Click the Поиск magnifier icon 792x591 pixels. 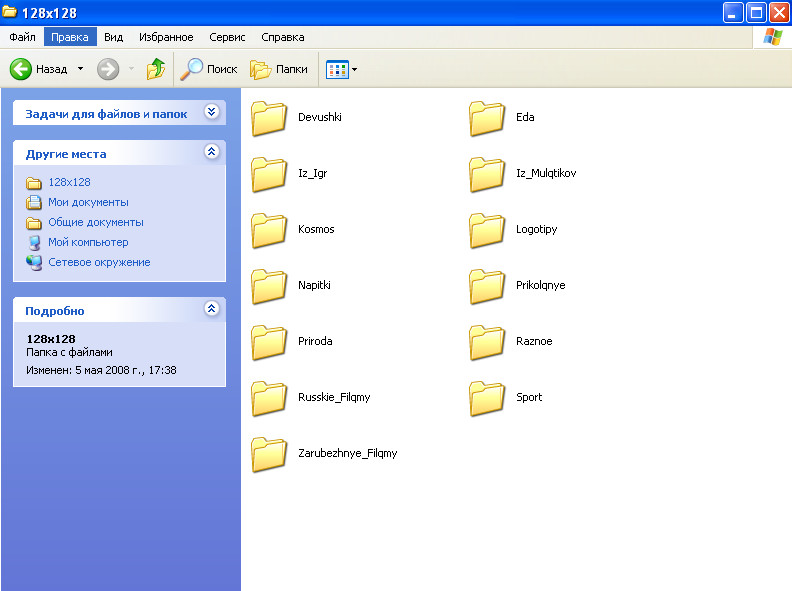point(191,69)
